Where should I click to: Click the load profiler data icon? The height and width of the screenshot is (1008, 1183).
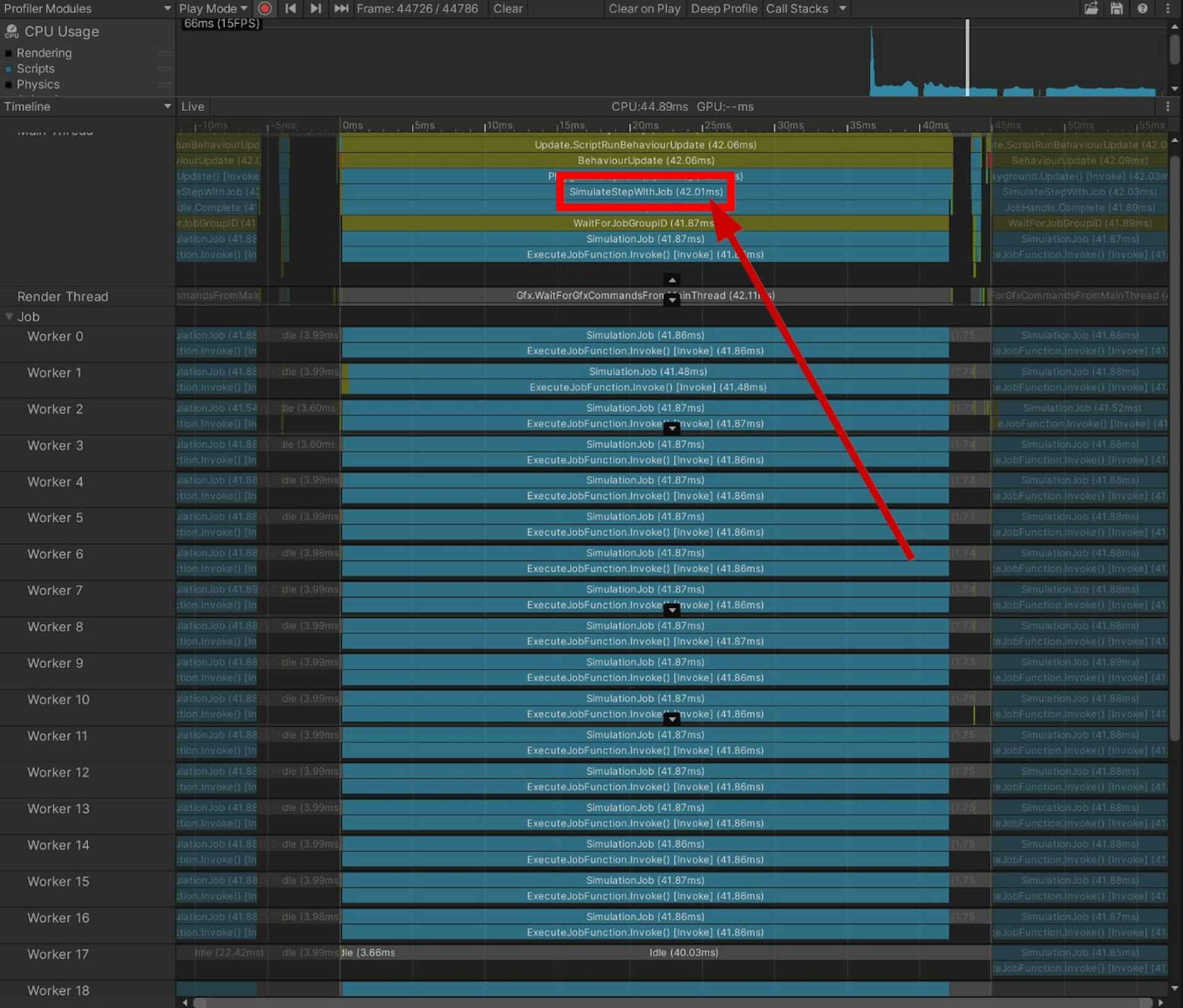(1091, 9)
